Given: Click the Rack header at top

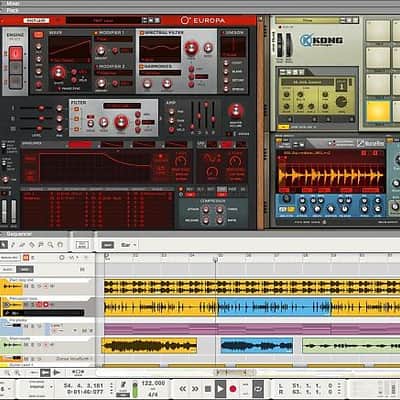Looking at the screenshot, I should [13, 10].
